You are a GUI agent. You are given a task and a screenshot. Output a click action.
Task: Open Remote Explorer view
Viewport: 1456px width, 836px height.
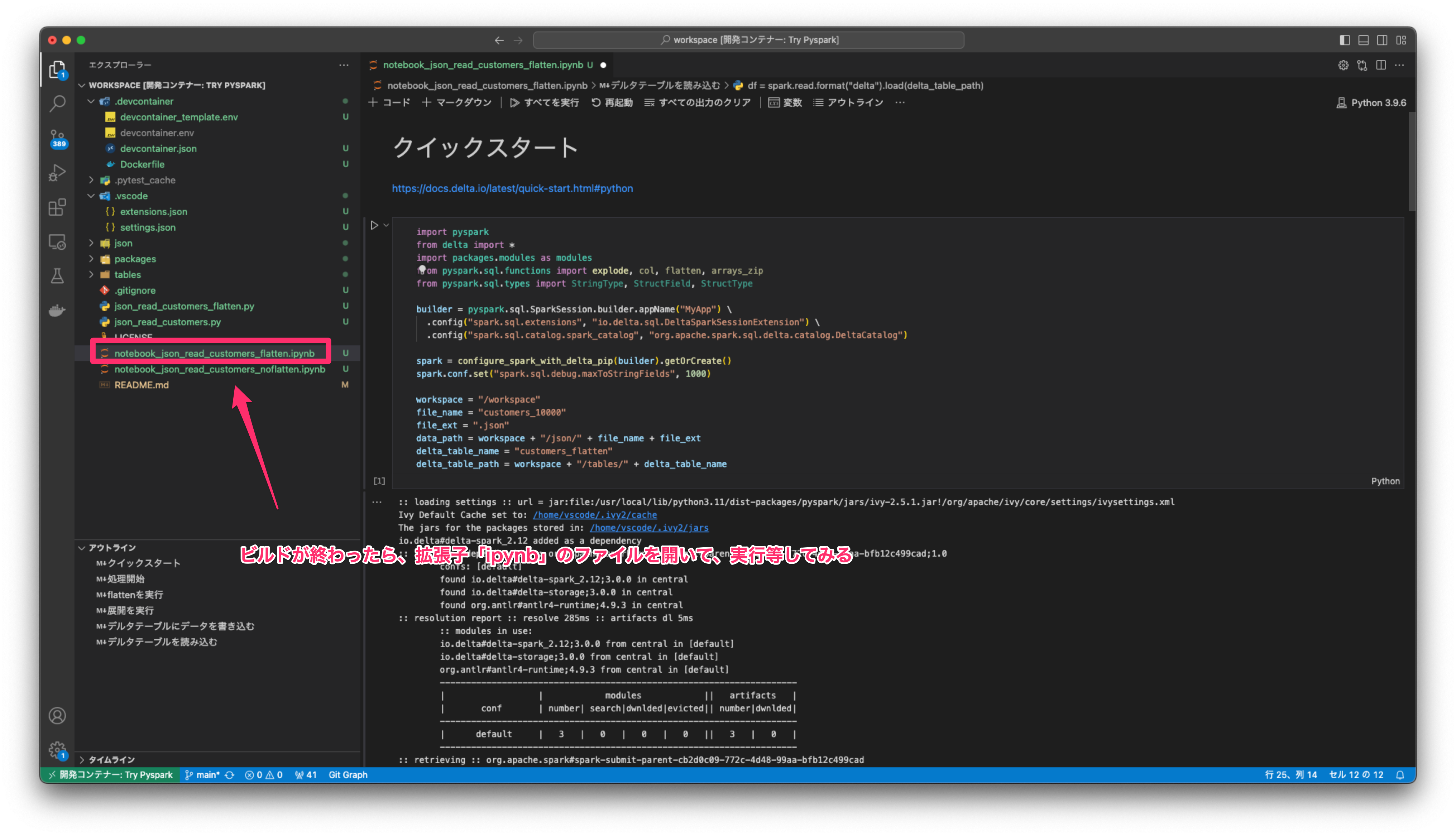tap(57, 242)
